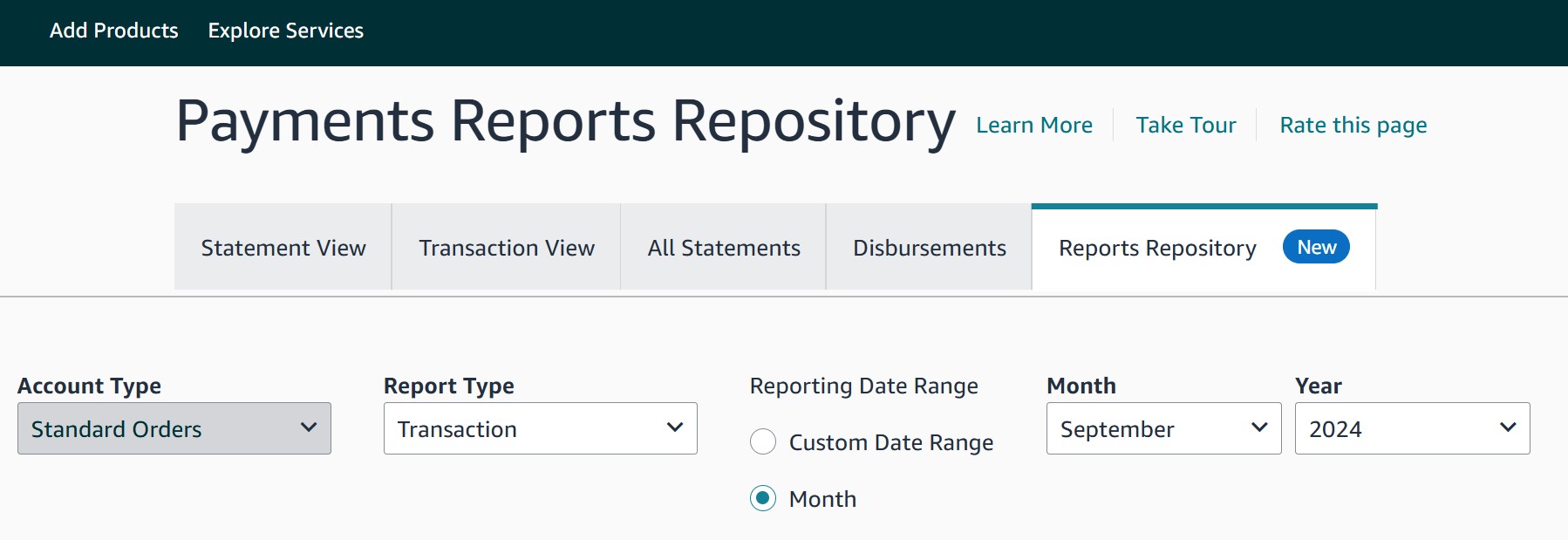Click the Year dropdown chevron arrow

coord(1508,427)
